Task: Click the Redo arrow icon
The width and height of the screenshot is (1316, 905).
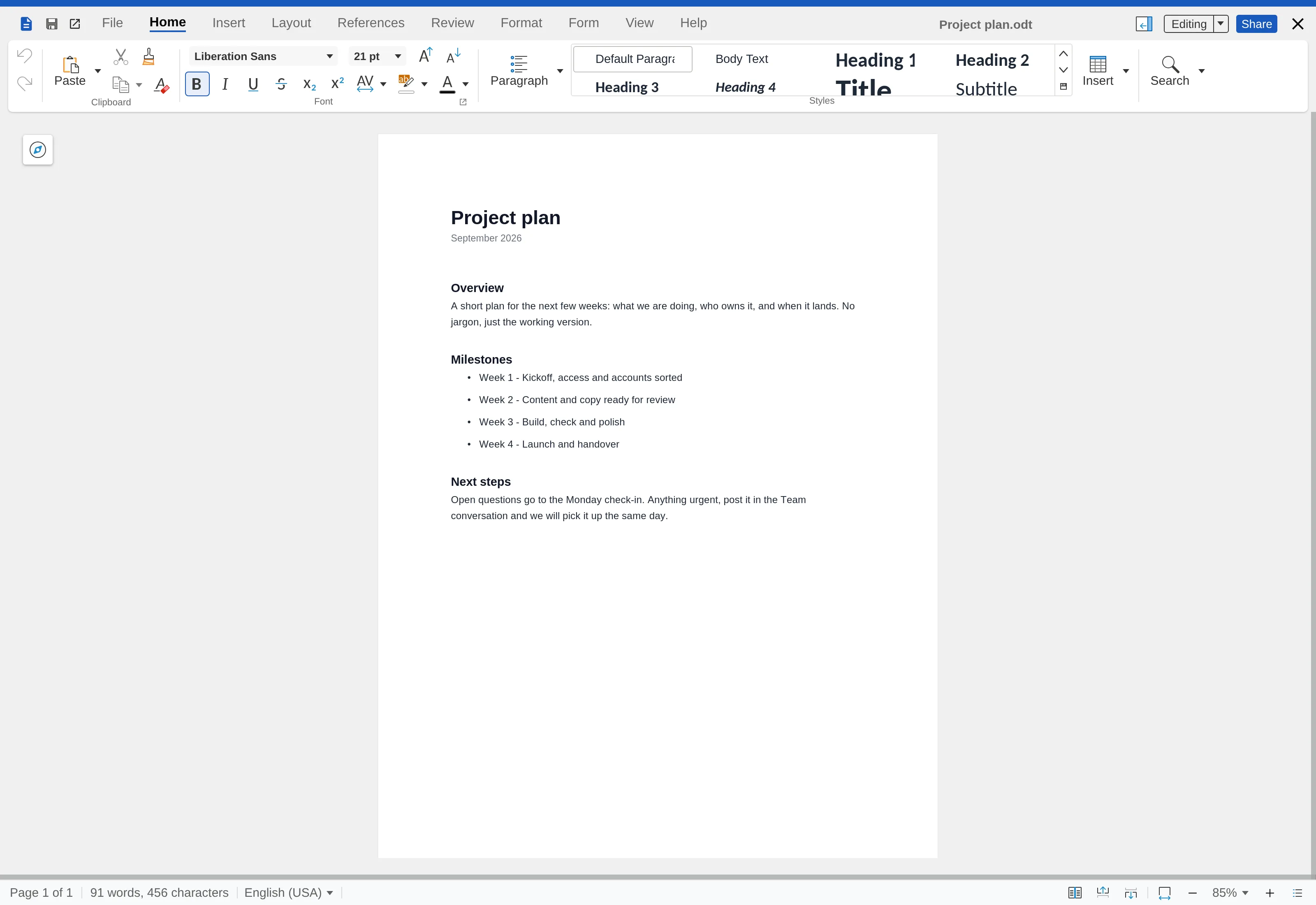Action: pyautogui.click(x=24, y=84)
